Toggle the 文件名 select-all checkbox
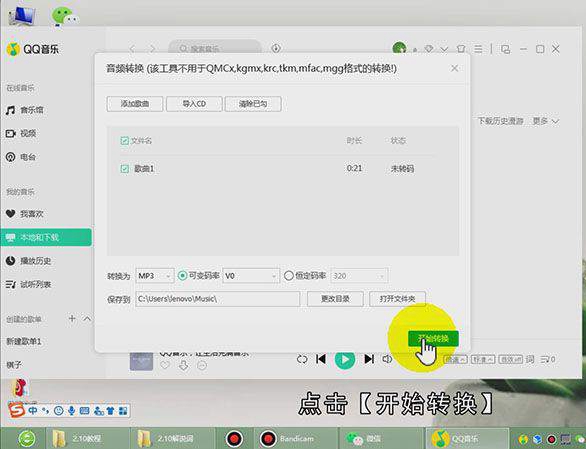 (x=124, y=141)
